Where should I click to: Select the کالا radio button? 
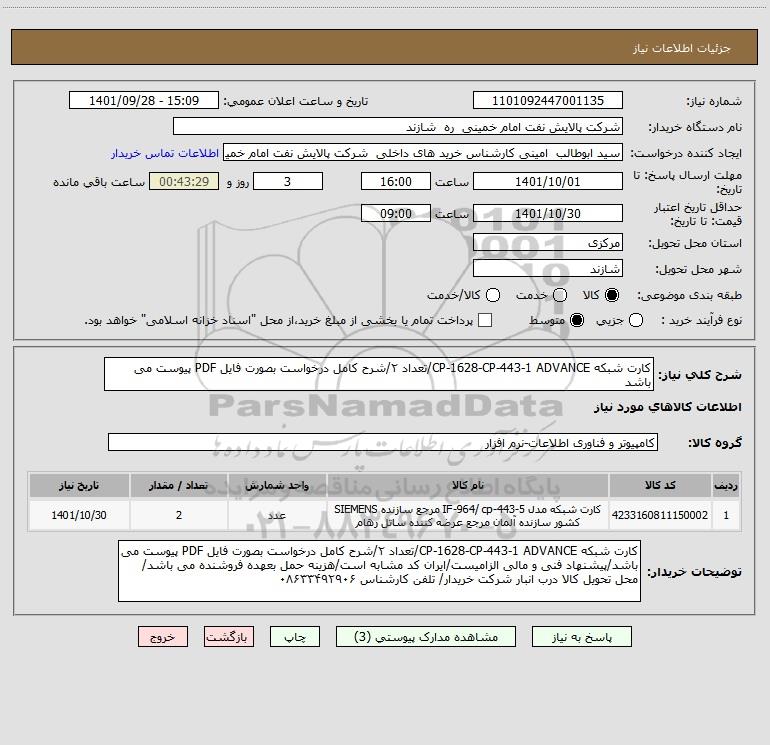click(612, 295)
